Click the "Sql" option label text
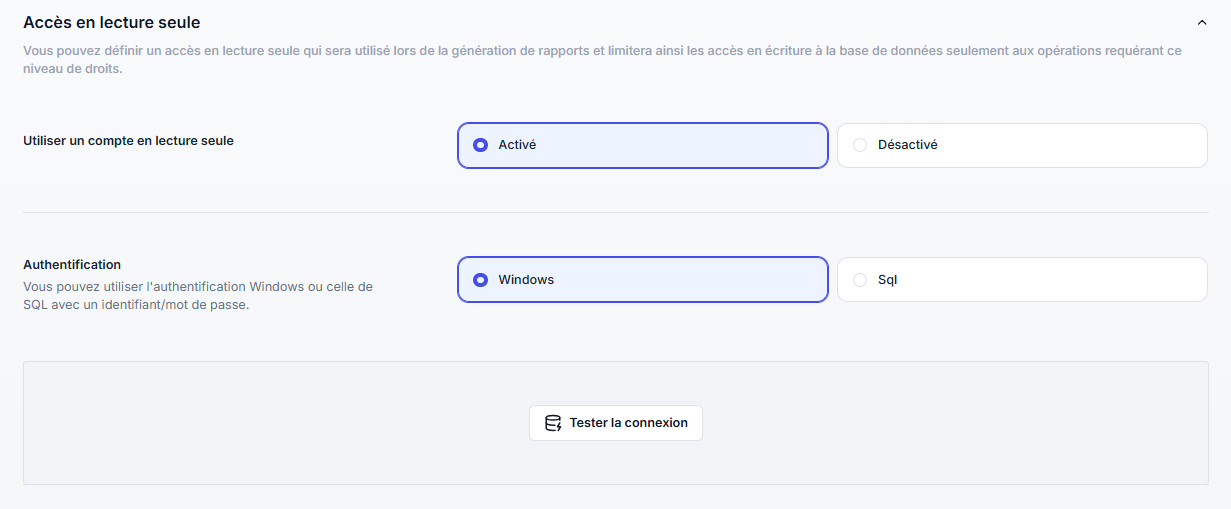The image size is (1231, 509). [887, 280]
